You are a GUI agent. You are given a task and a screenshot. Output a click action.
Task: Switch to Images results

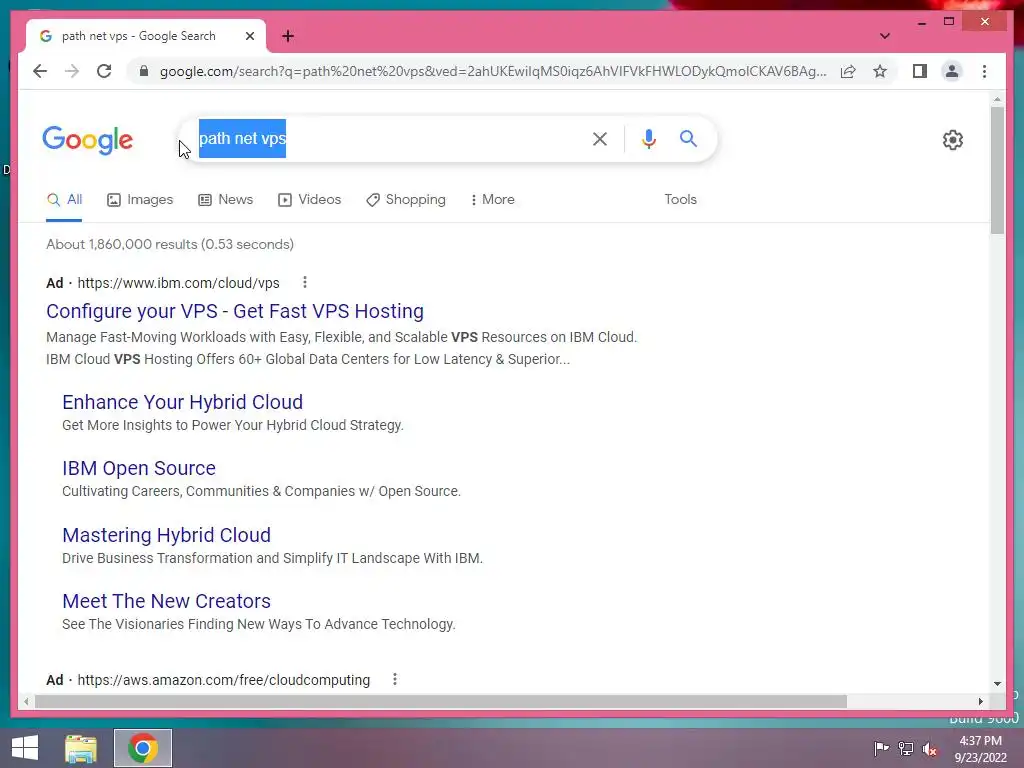(x=140, y=200)
